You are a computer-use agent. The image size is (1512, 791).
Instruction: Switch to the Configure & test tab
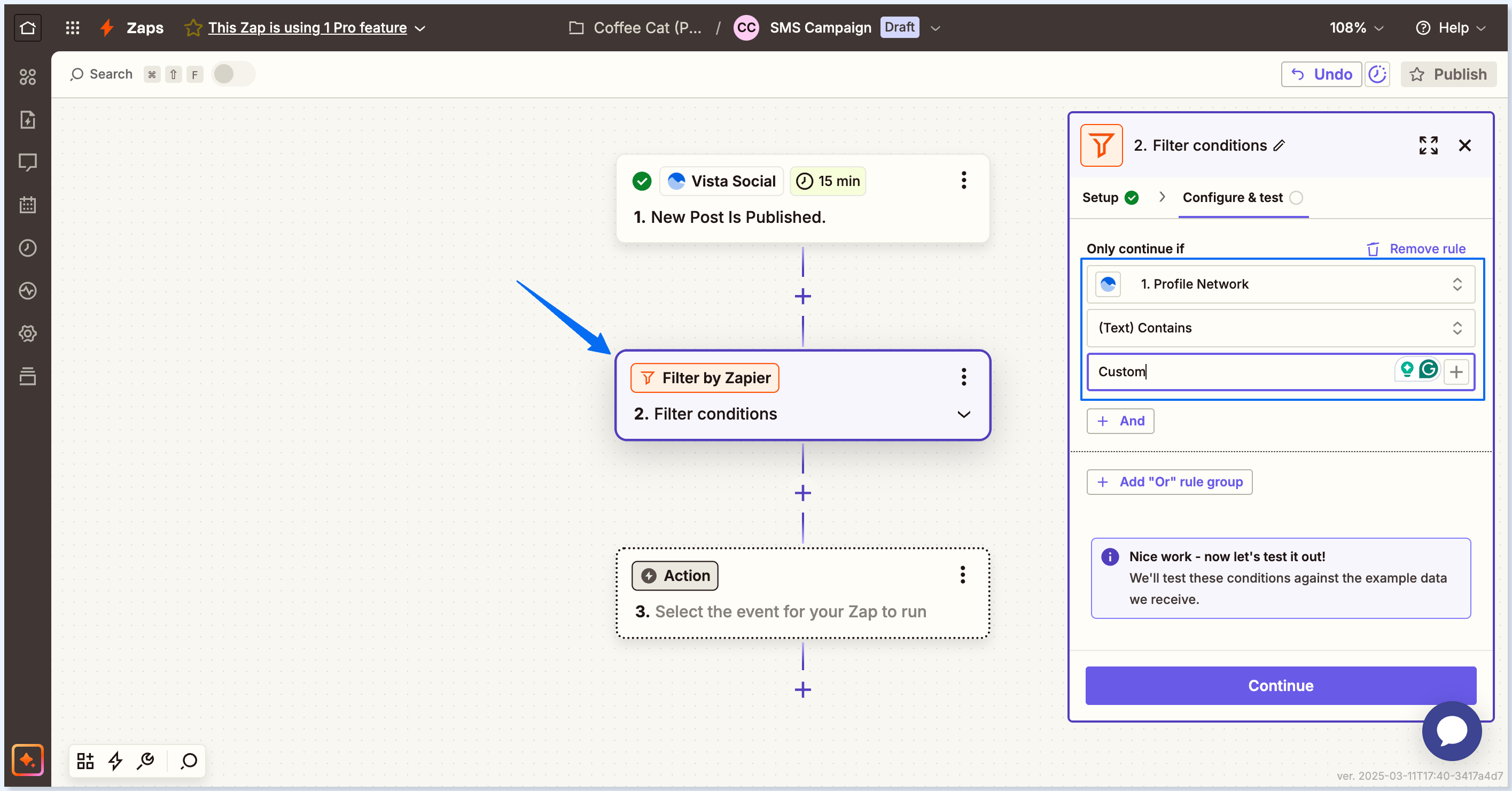tap(1243, 198)
